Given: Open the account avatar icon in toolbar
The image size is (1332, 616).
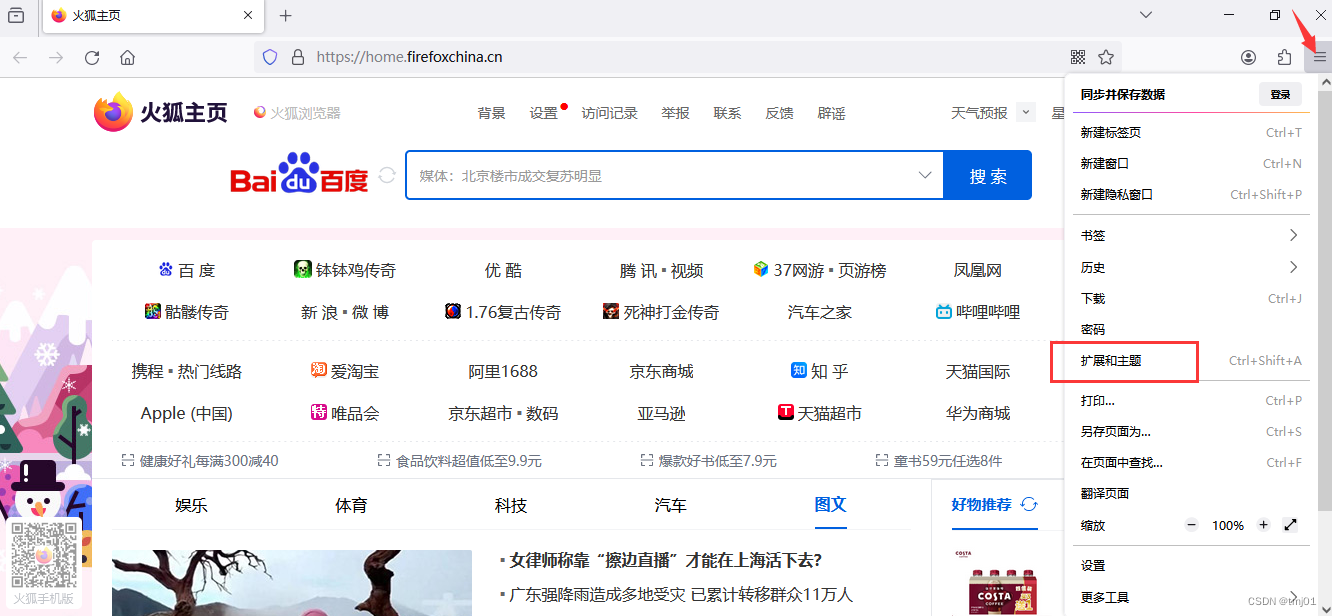Looking at the screenshot, I should pyautogui.click(x=1248, y=57).
